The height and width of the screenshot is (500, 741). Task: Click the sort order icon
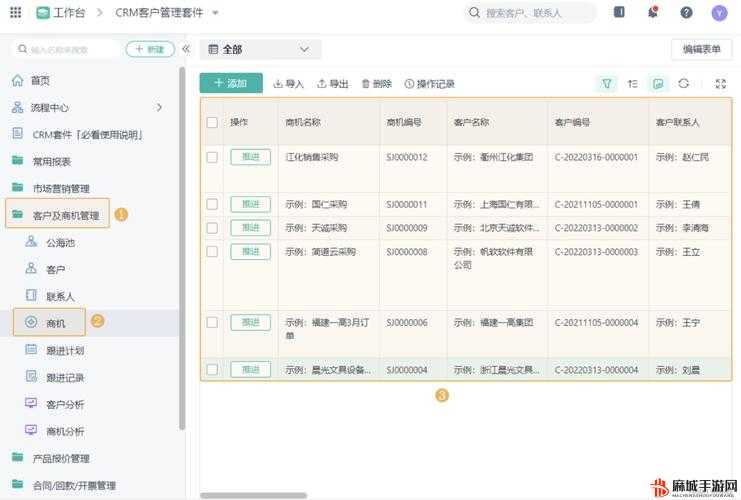(x=632, y=84)
